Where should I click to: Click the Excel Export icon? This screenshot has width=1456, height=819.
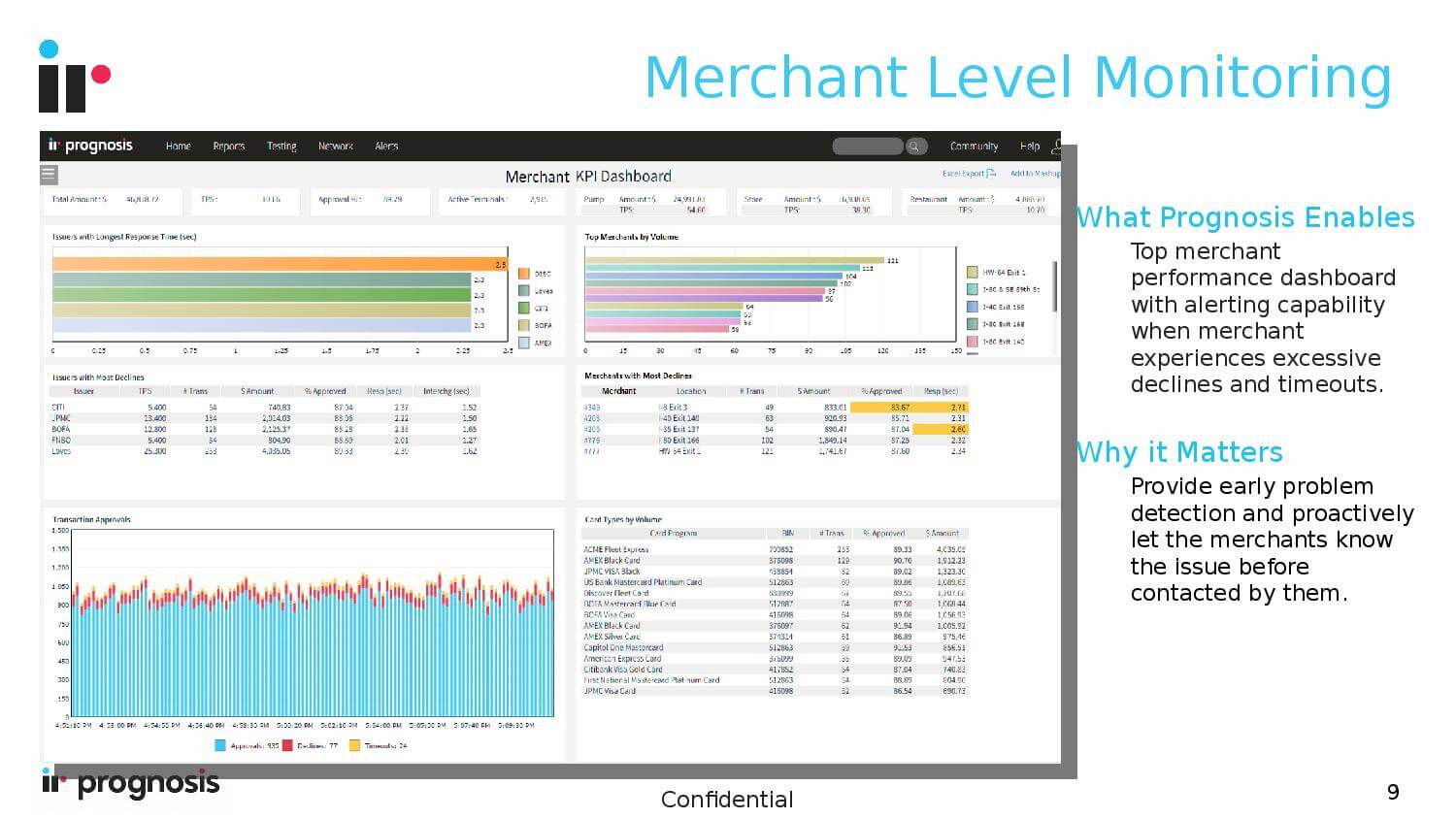click(x=990, y=174)
